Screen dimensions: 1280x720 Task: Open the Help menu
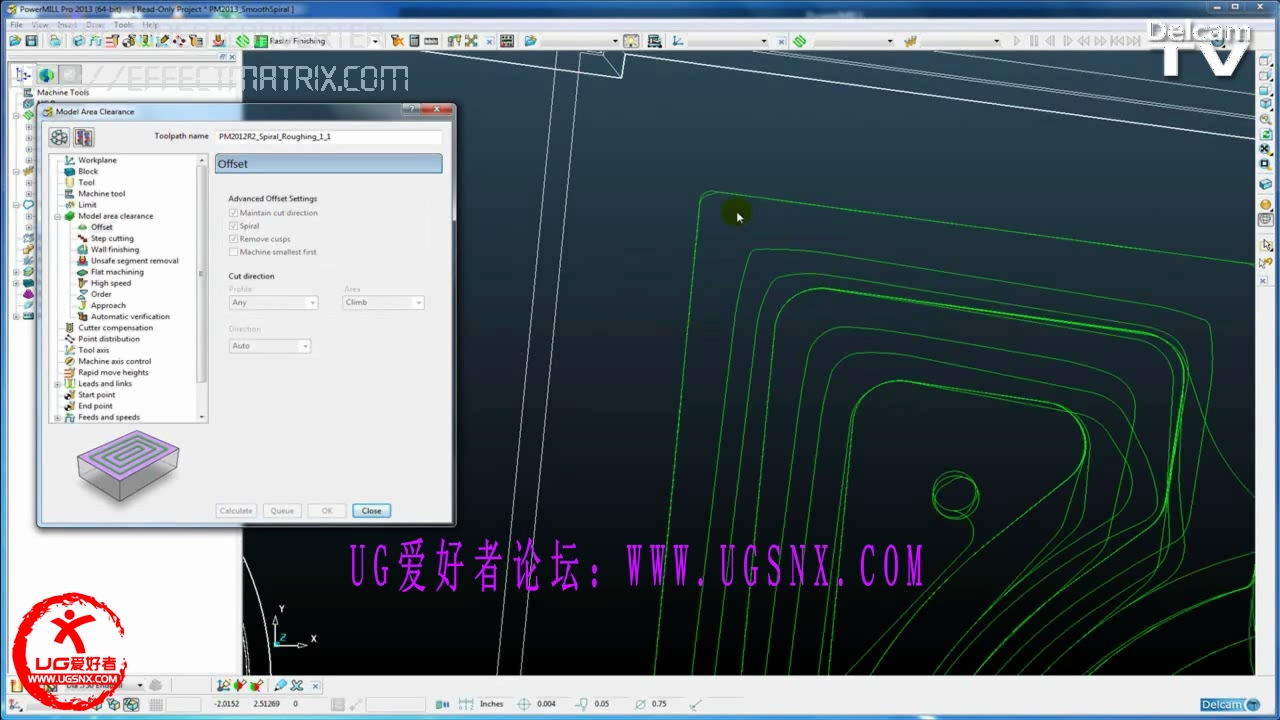[150, 24]
